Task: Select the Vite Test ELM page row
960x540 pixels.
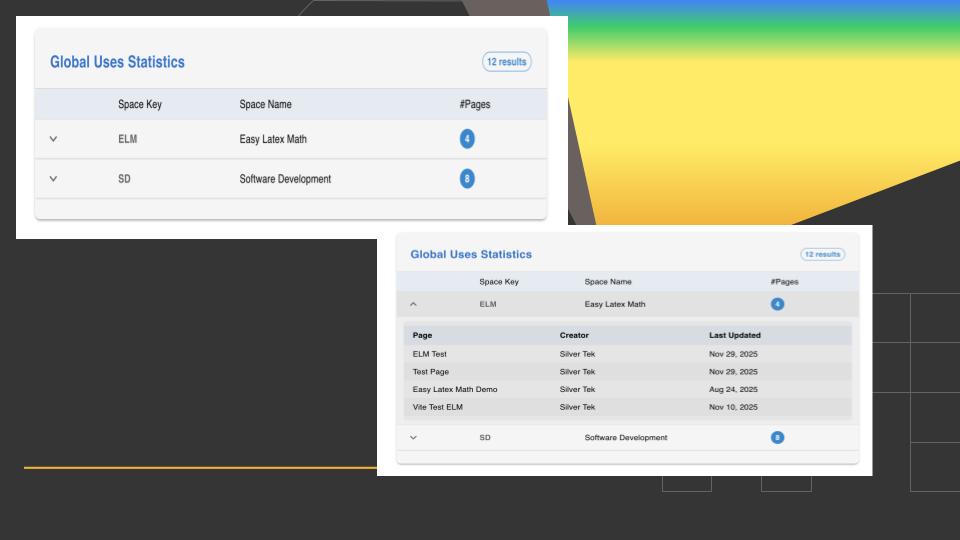Action: point(438,407)
